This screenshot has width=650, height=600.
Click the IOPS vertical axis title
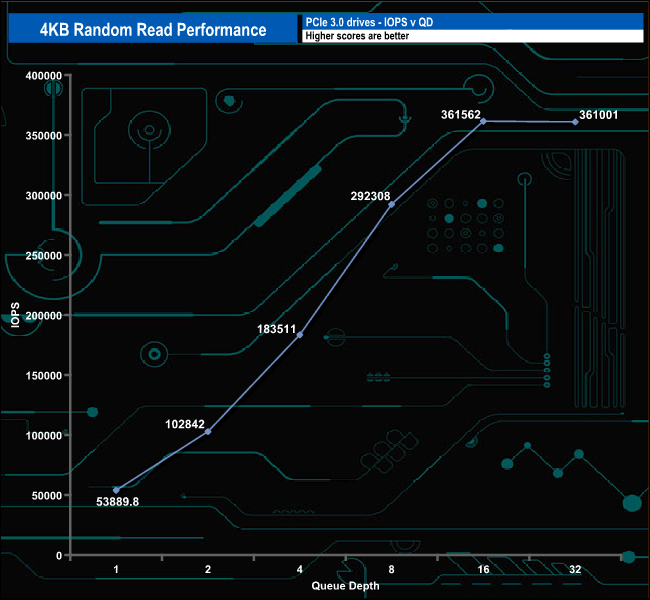click(x=15, y=315)
